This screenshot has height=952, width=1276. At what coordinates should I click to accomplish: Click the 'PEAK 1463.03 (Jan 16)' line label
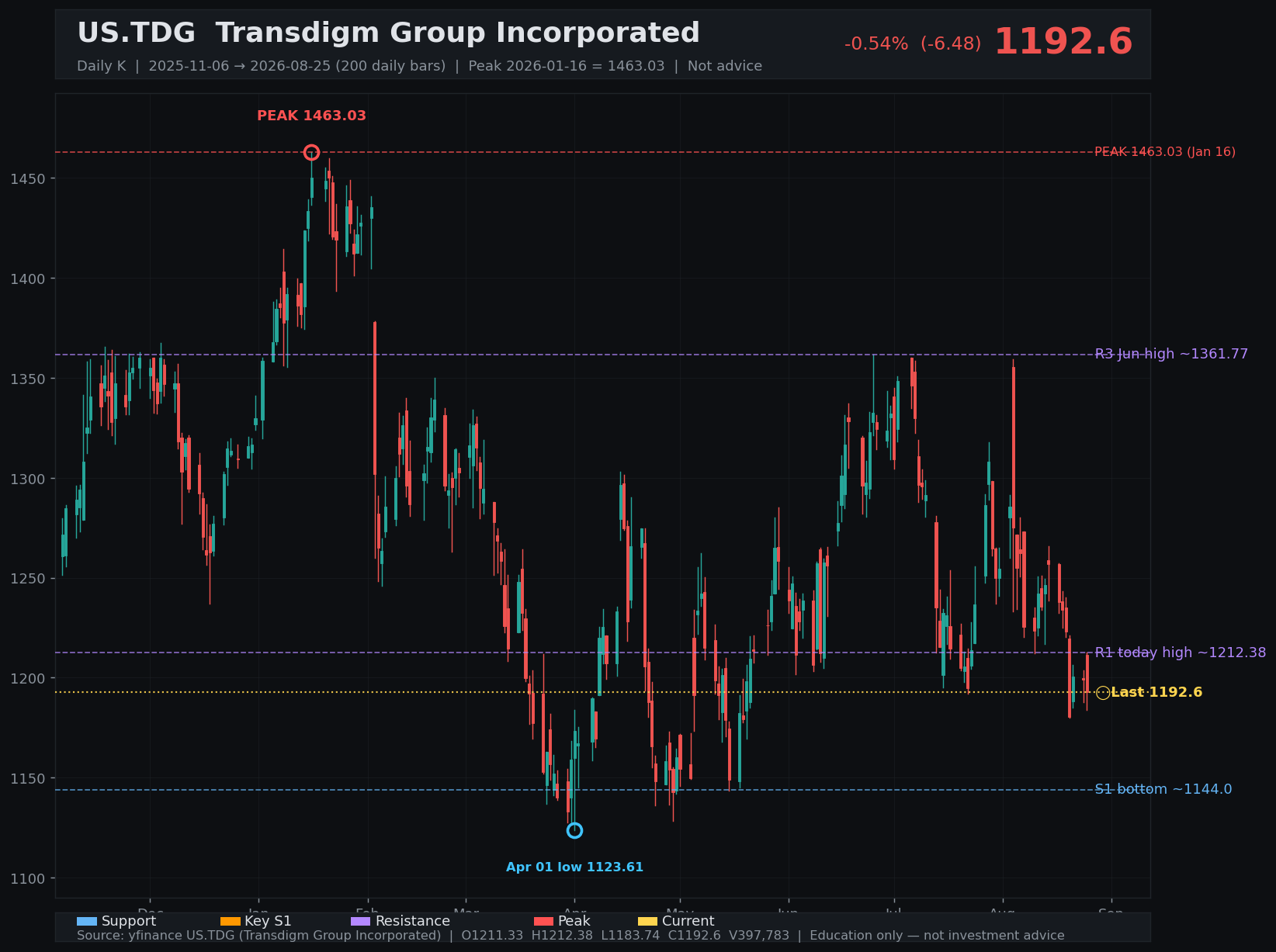(1165, 152)
